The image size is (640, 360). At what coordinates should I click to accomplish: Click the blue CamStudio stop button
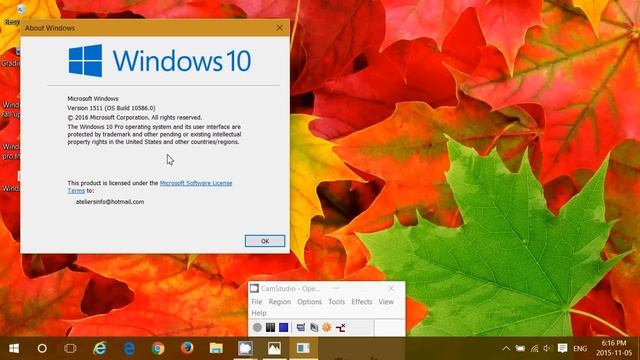(284, 327)
